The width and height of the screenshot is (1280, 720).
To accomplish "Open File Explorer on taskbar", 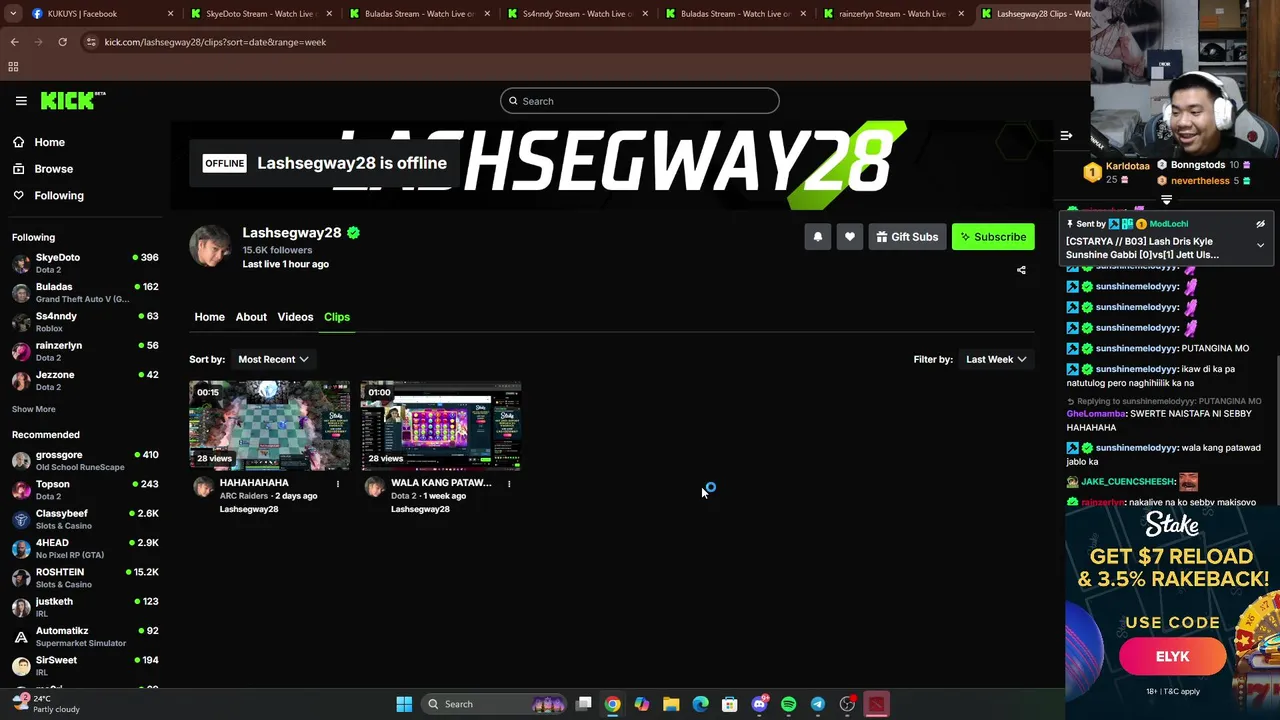I will tap(671, 704).
